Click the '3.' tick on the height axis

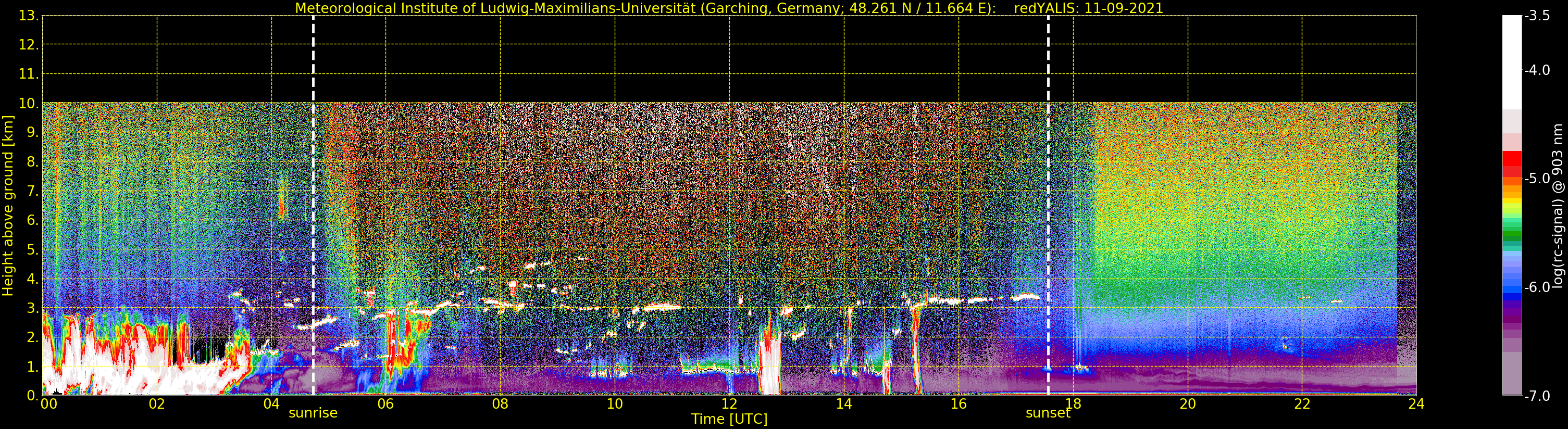33,308
